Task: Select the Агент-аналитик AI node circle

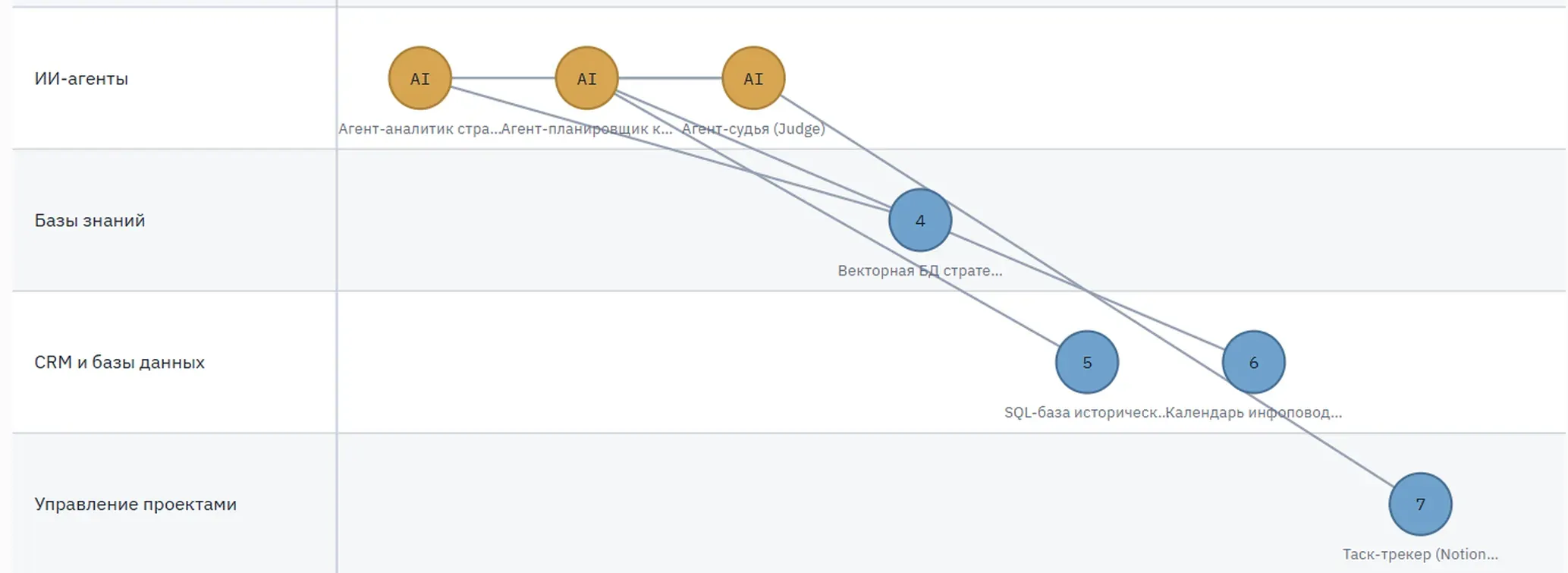Action: (419, 78)
